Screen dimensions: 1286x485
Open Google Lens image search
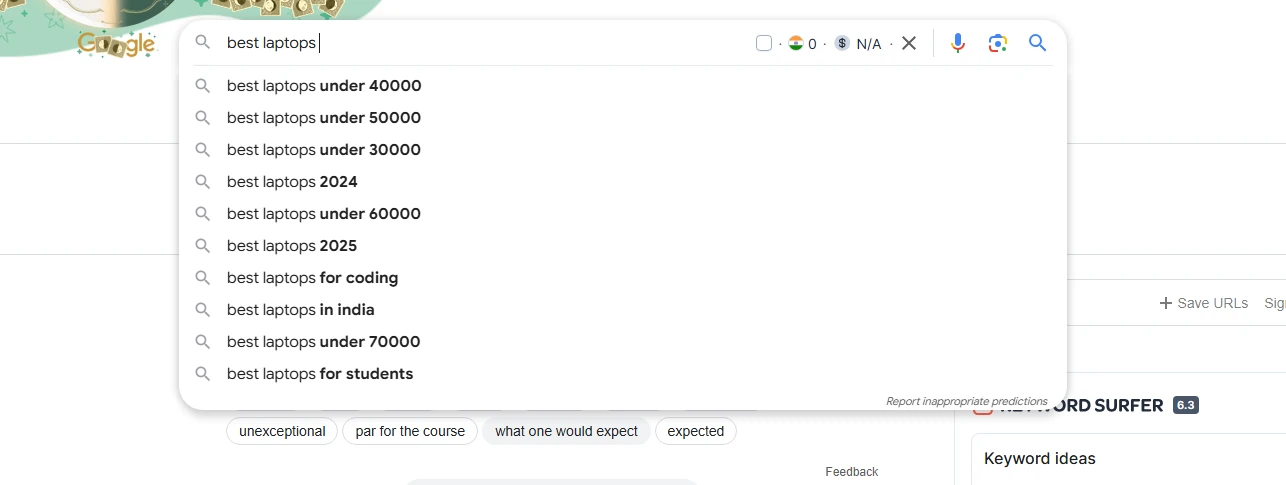point(997,43)
